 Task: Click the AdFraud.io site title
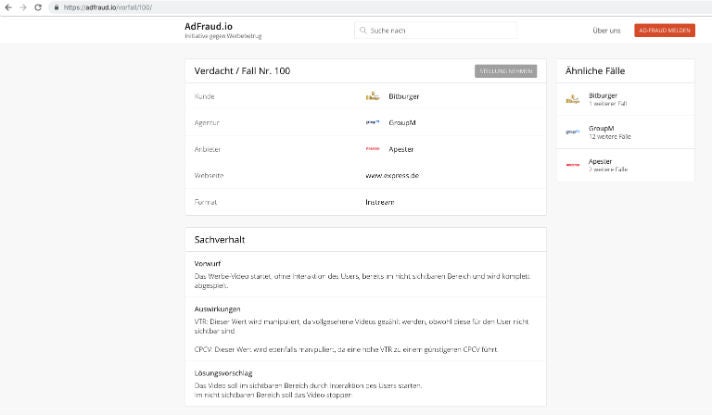point(208,26)
